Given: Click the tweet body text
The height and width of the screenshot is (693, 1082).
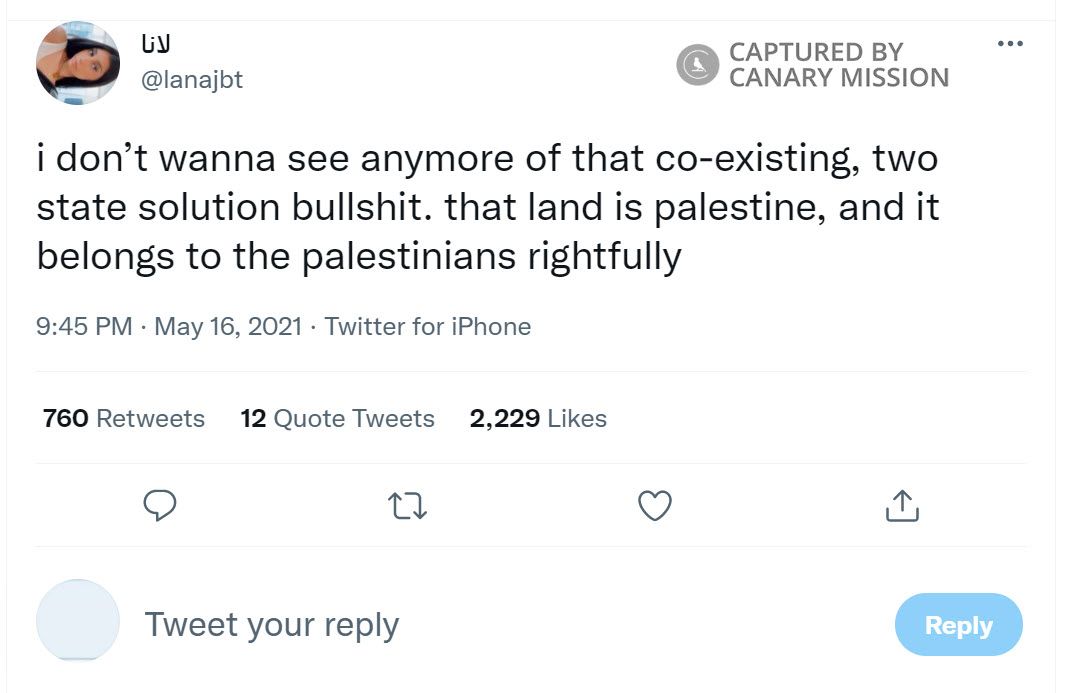Looking at the screenshot, I should pyautogui.click(x=488, y=208).
